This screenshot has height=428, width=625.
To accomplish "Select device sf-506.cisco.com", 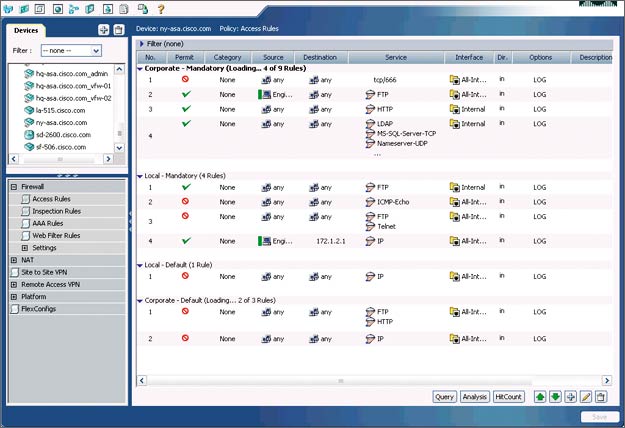I will coord(61,147).
